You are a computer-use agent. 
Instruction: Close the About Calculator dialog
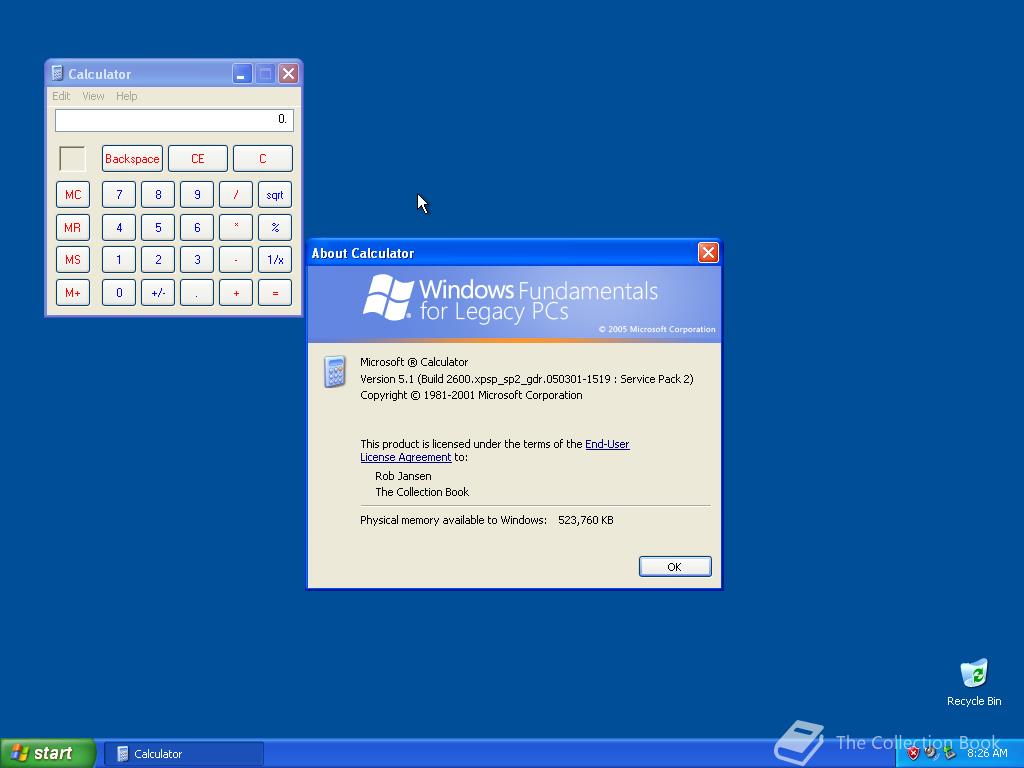click(708, 253)
